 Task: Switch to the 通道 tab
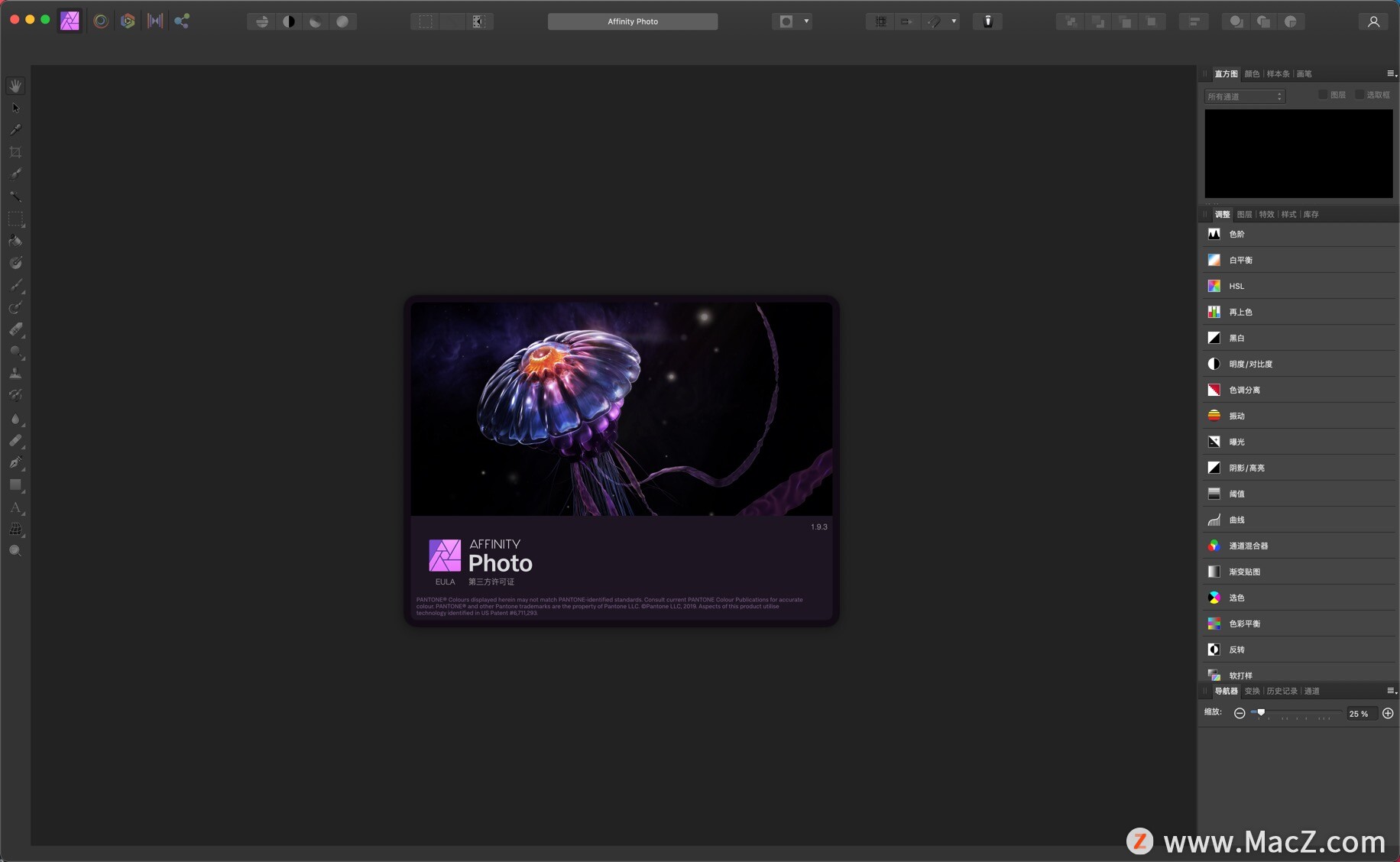(x=1311, y=692)
